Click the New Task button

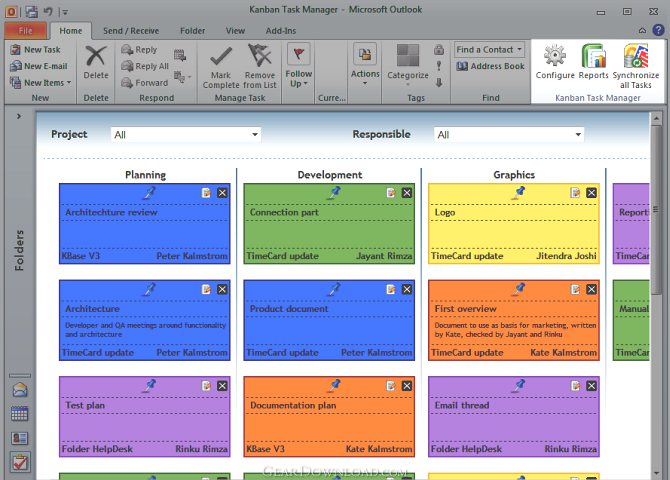[35, 50]
